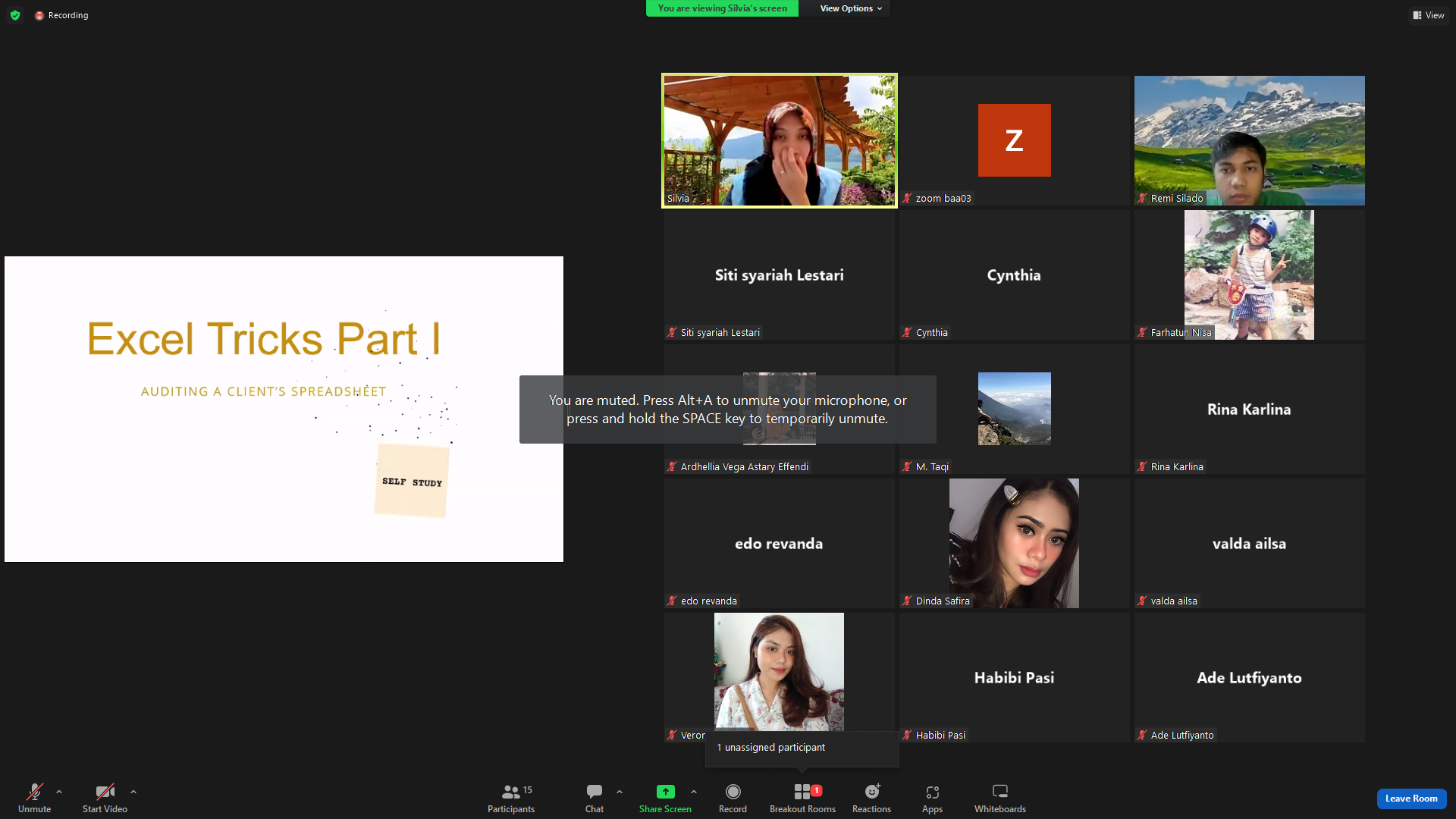This screenshot has width=1456, height=819.
Task: Select Habibi Pasi's tile
Action: click(1015, 677)
